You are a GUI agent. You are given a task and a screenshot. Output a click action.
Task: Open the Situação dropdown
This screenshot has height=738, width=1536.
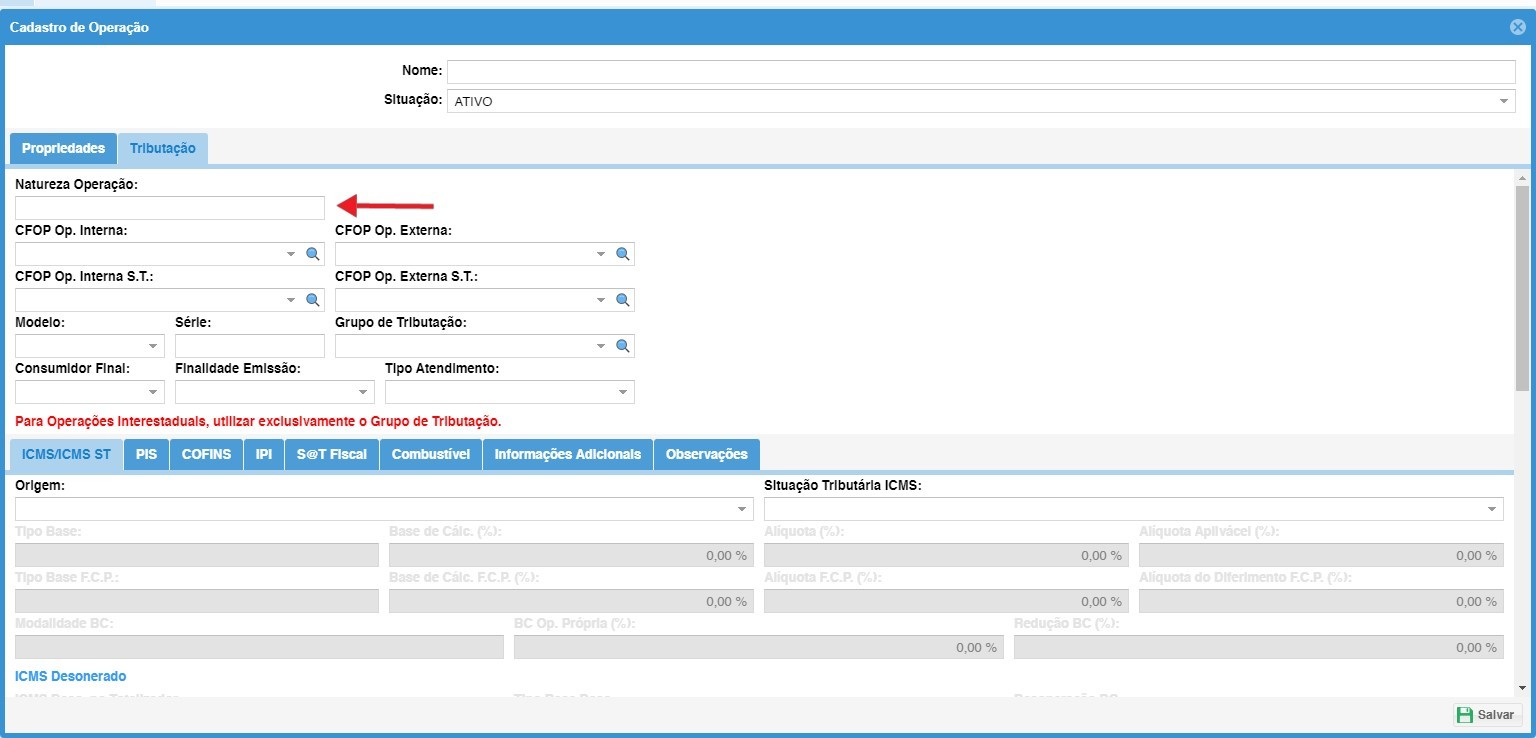click(1503, 101)
